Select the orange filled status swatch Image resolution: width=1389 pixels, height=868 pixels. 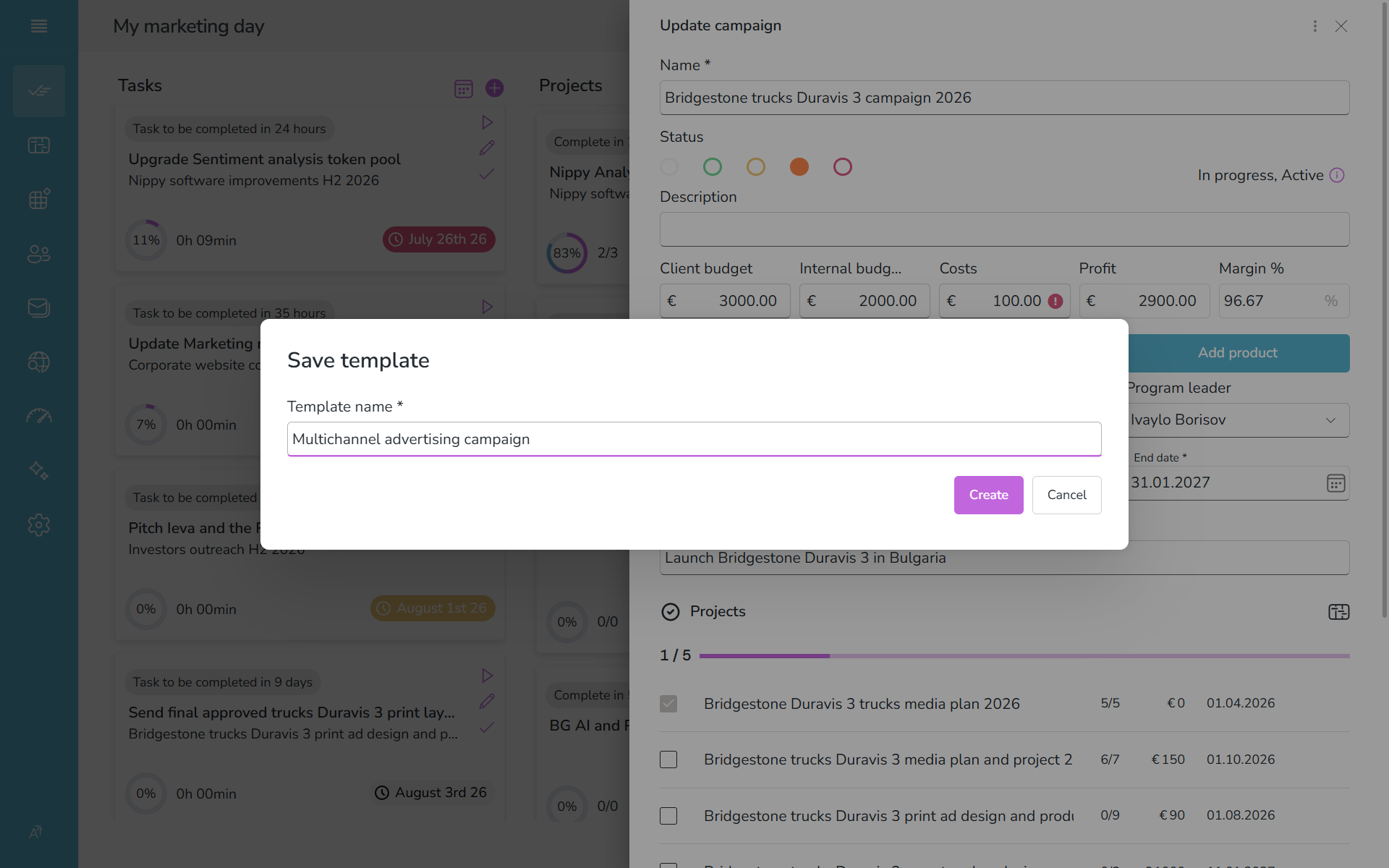coord(799,167)
